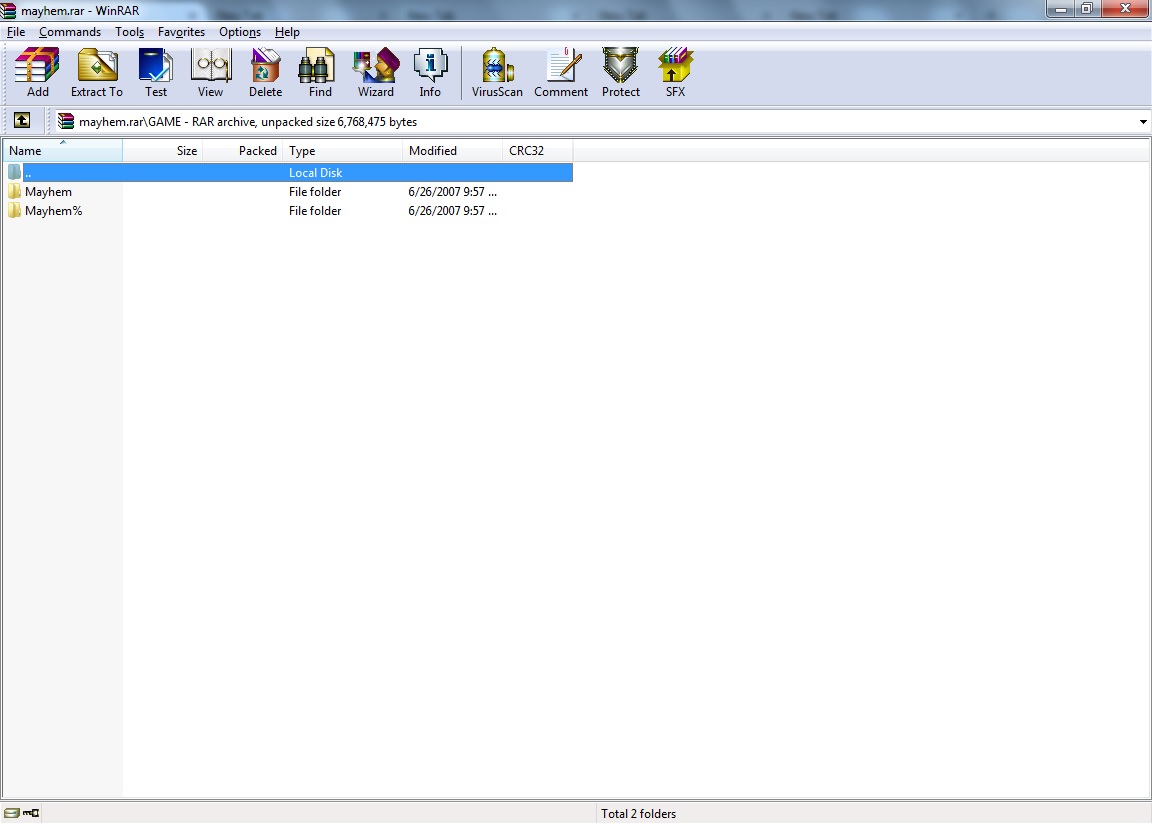This screenshot has width=1152, height=824.
Task: Open the Favorites menu
Action: point(181,32)
